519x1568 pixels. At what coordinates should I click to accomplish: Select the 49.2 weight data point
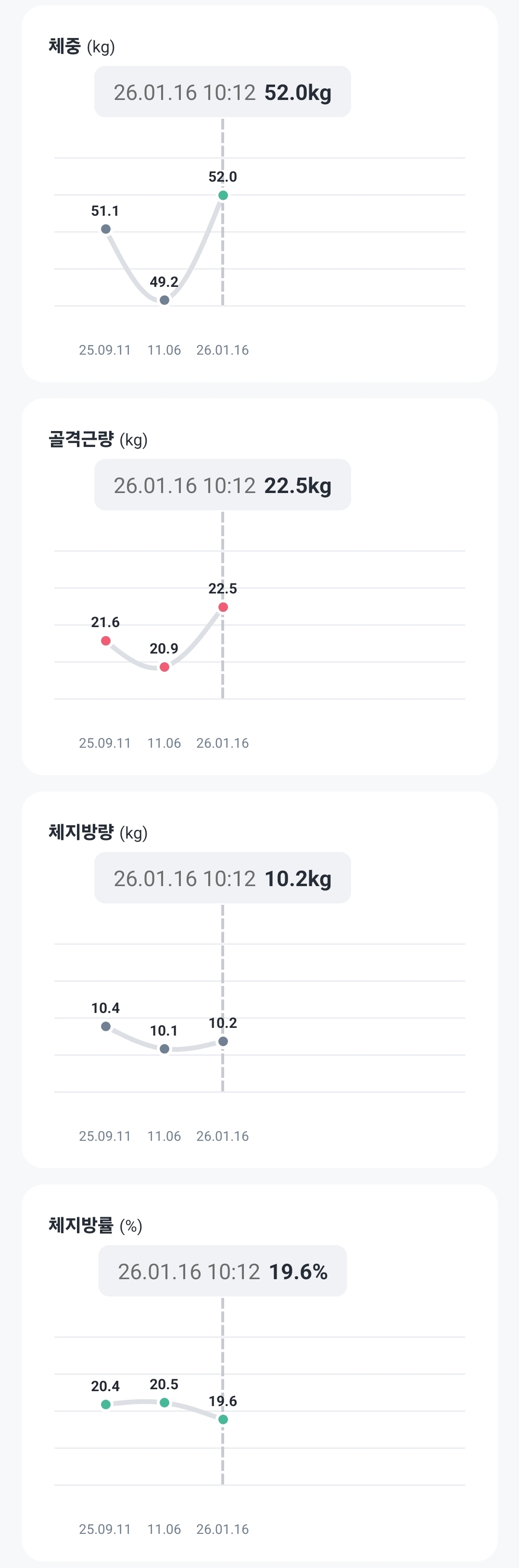(165, 300)
